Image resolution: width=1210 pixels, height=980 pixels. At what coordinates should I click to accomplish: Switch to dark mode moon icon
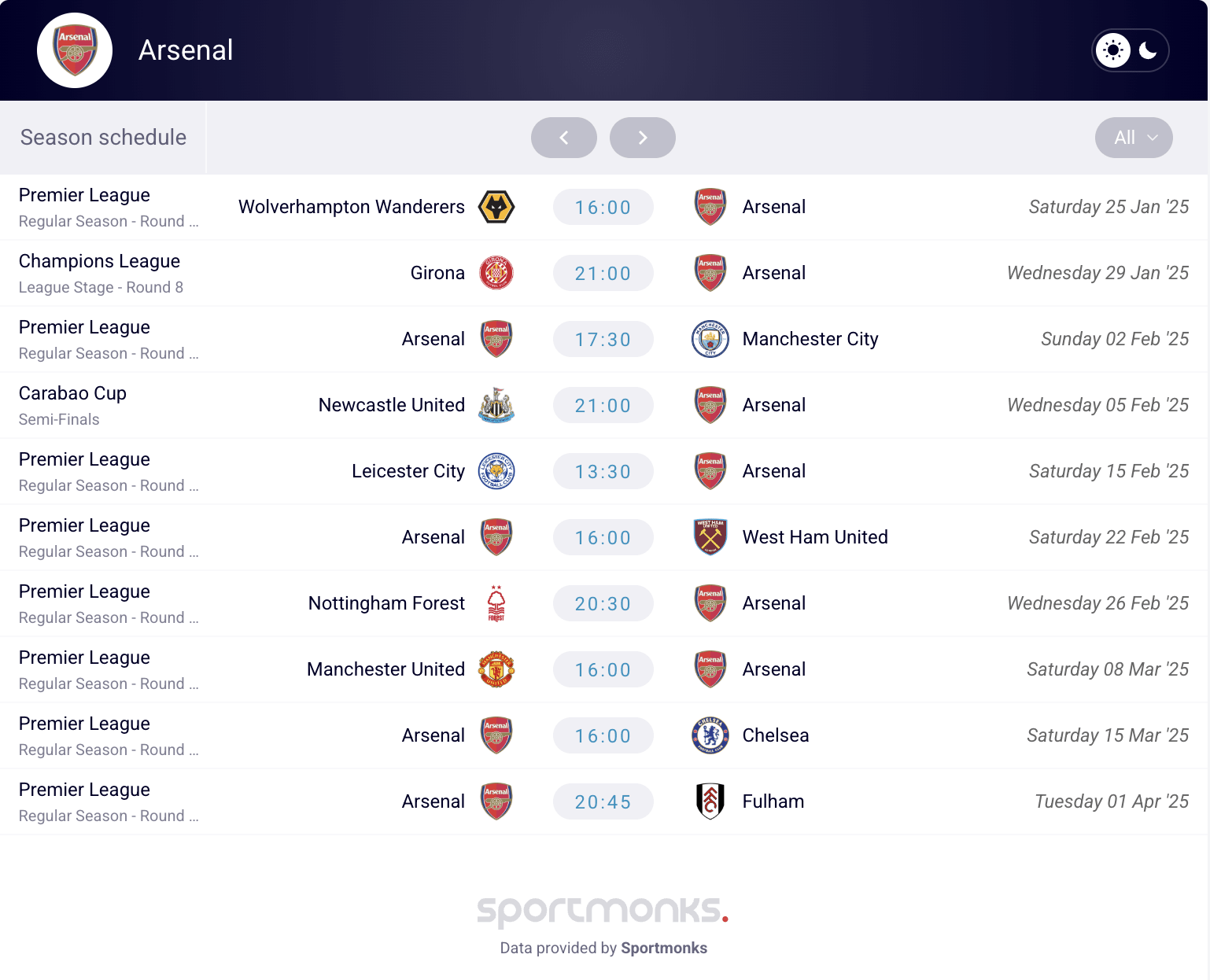(x=1148, y=50)
